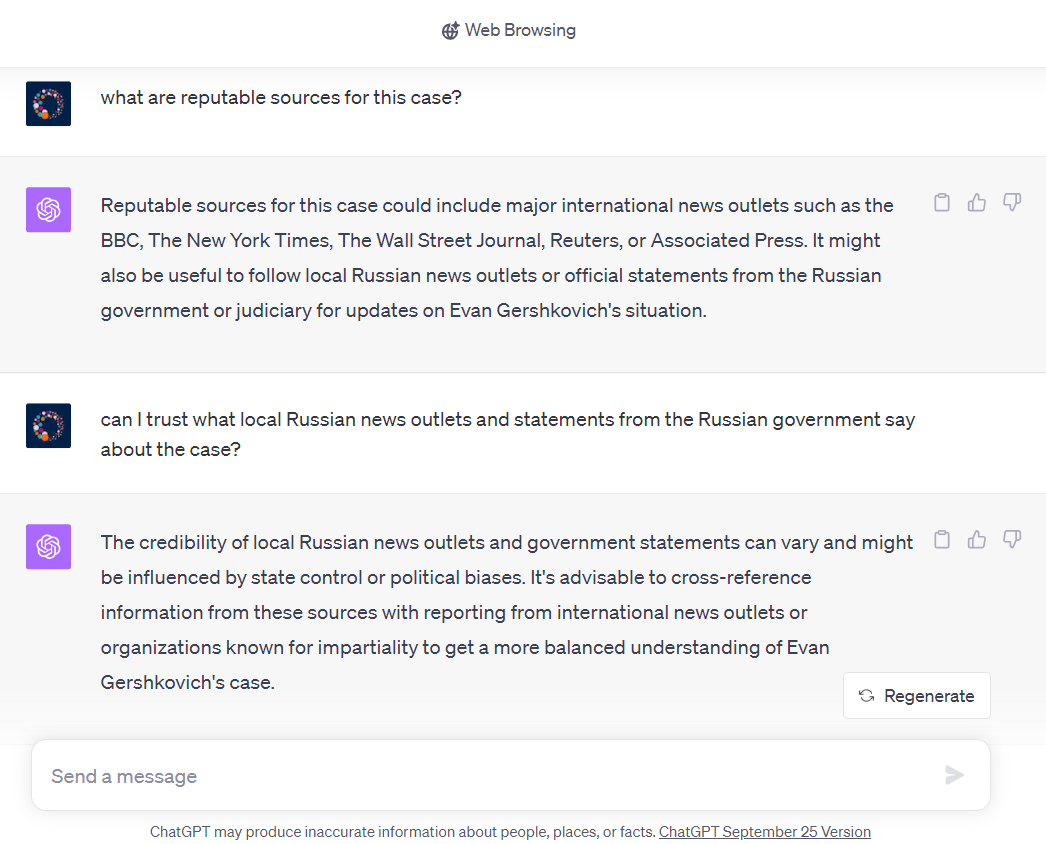Click the question about trusting local Russian news outlets
This screenshot has width=1046, height=844.
(507, 434)
